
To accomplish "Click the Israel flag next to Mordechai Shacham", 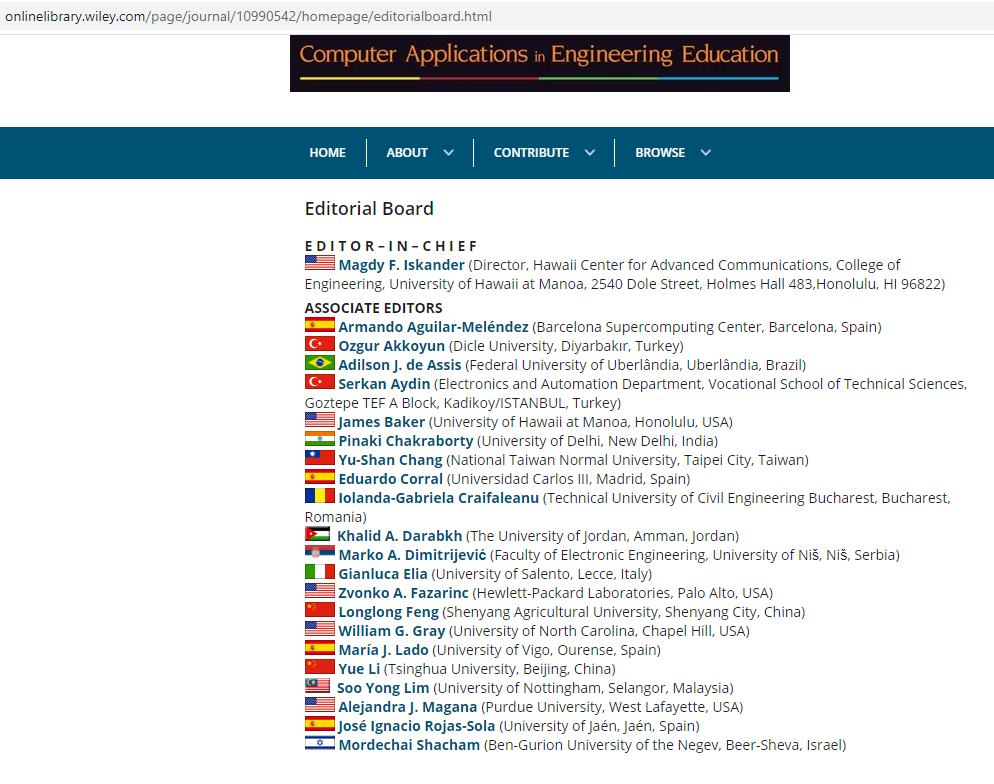I will tap(320, 744).
